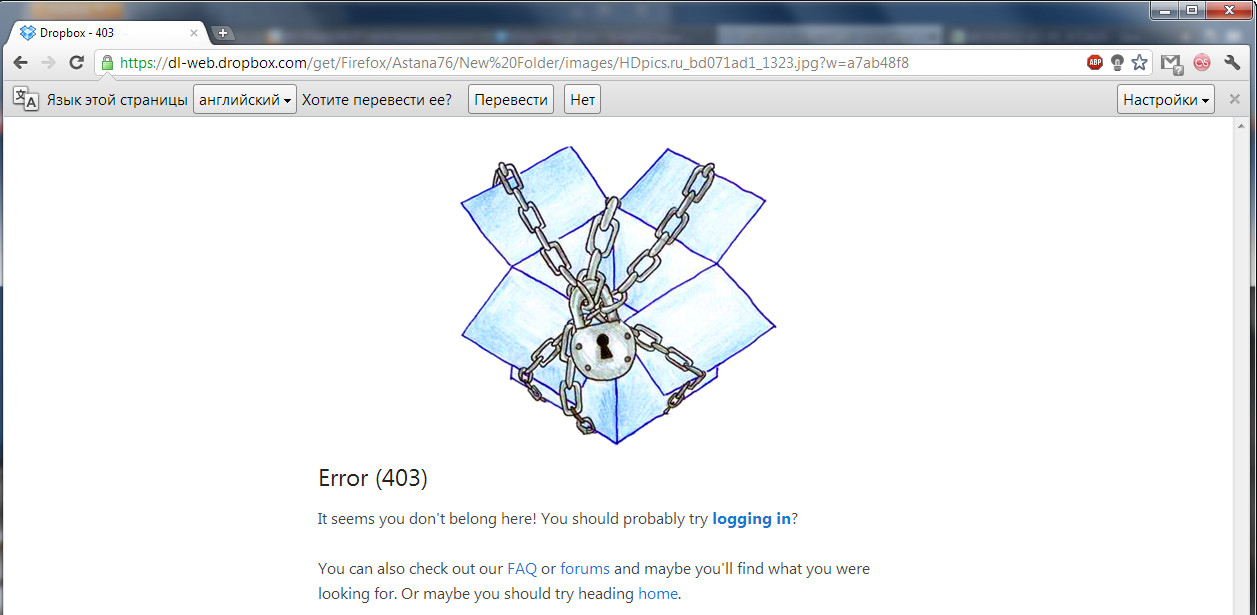Open the forums link
Viewport: 1257px width, 615px height.
click(585, 568)
